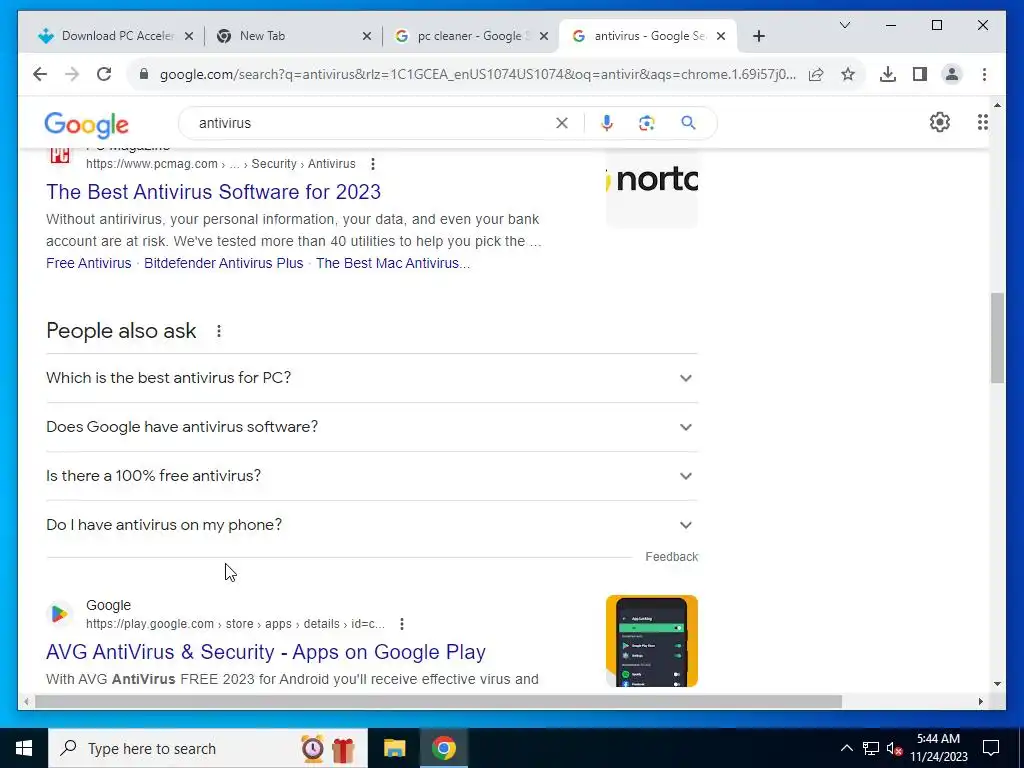Open the AVG app screenshot thumbnail
The width and height of the screenshot is (1024, 768).
click(x=652, y=641)
